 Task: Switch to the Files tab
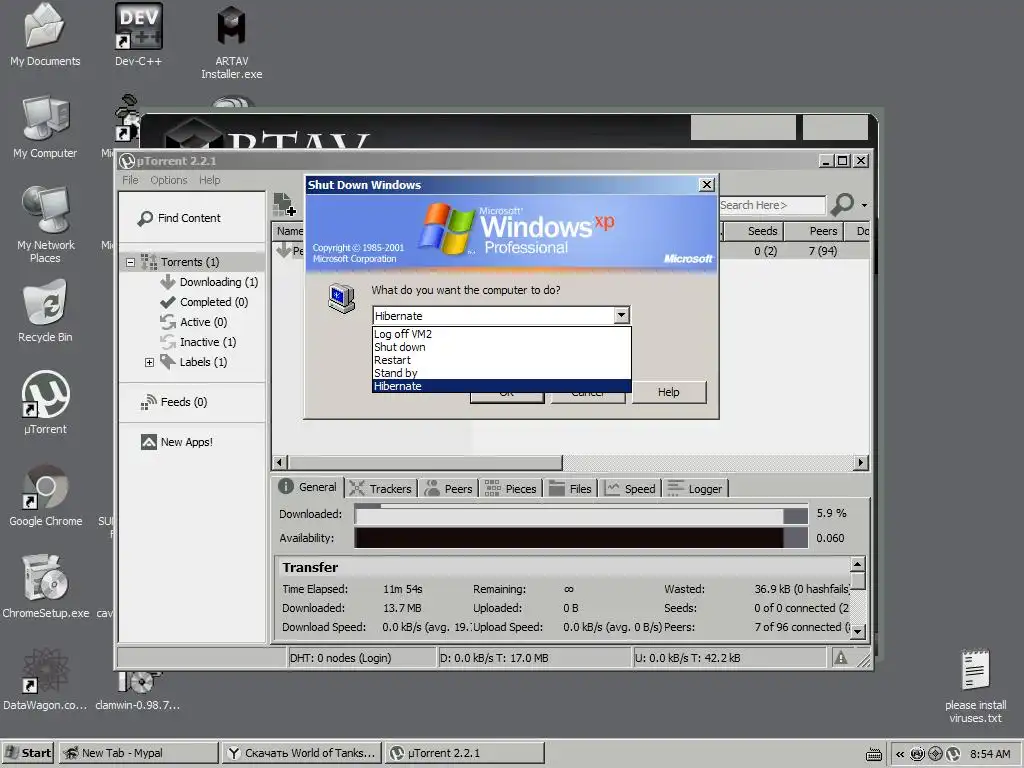click(571, 488)
